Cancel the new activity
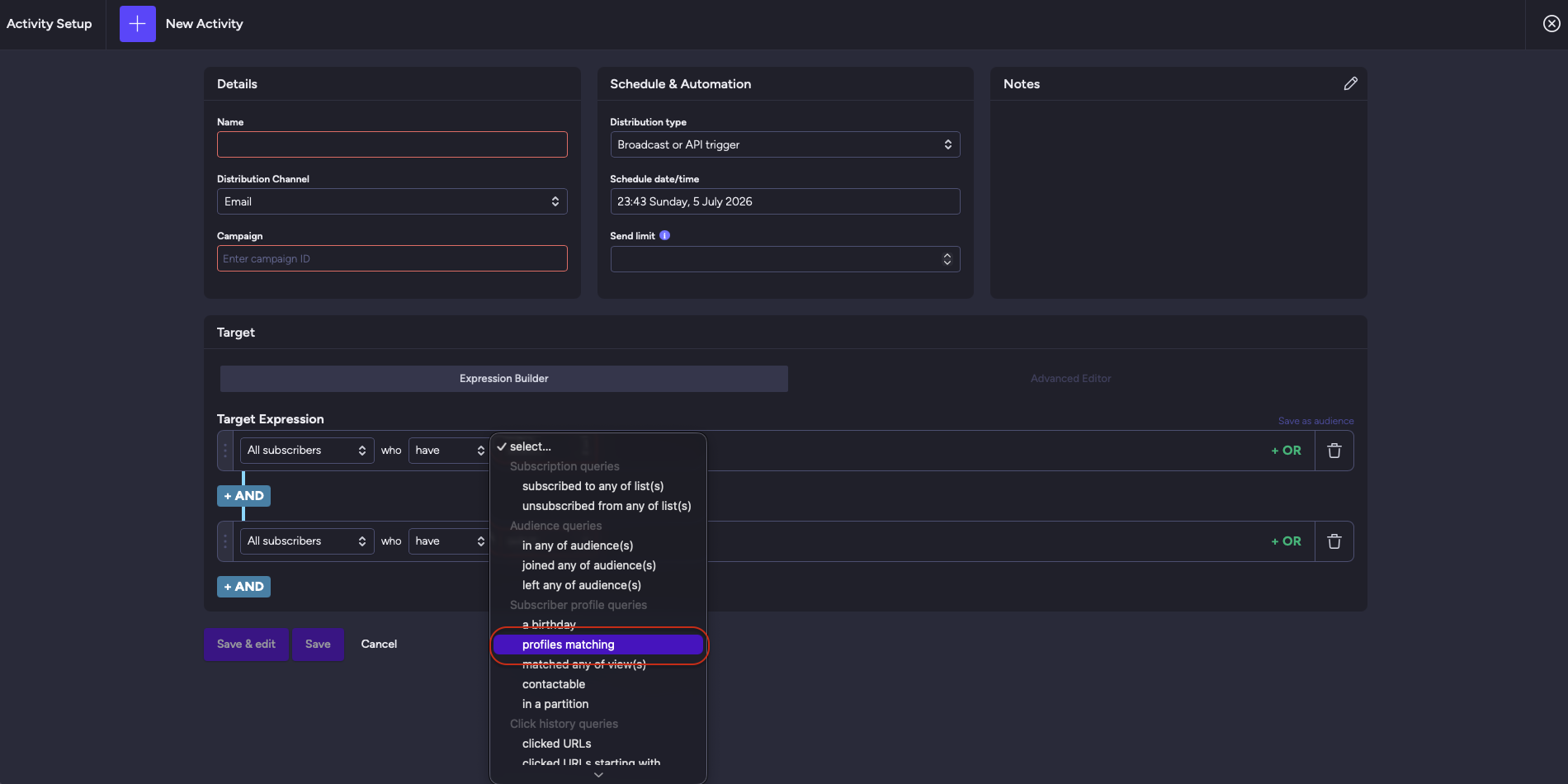Image resolution: width=1568 pixels, height=784 pixels. point(379,645)
